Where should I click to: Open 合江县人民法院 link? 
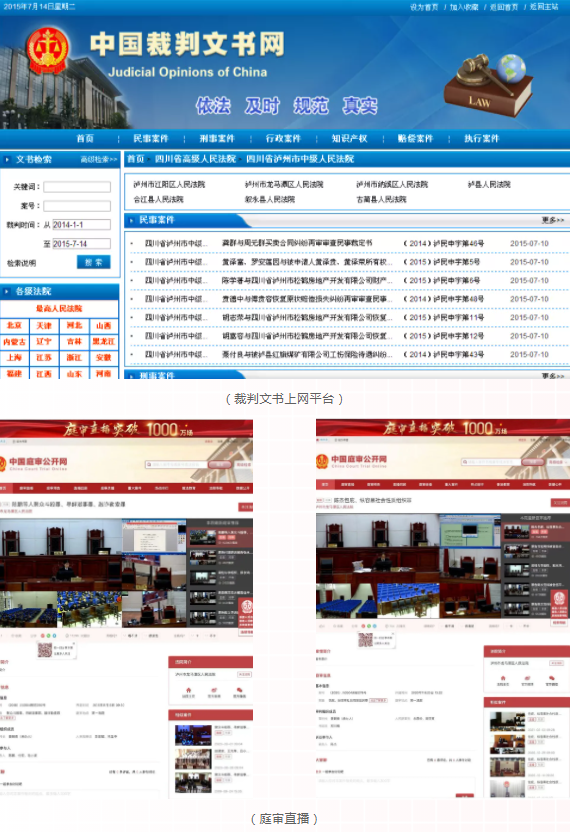click(x=158, y=200)
